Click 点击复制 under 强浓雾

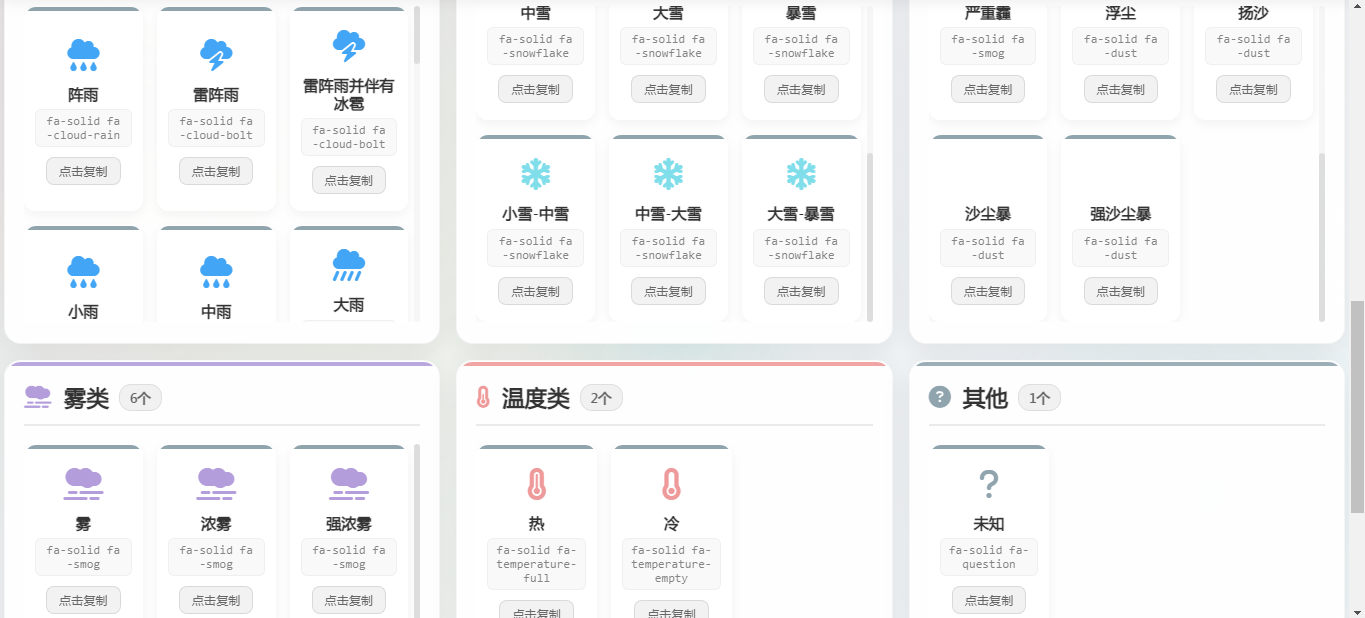point(349,600)
